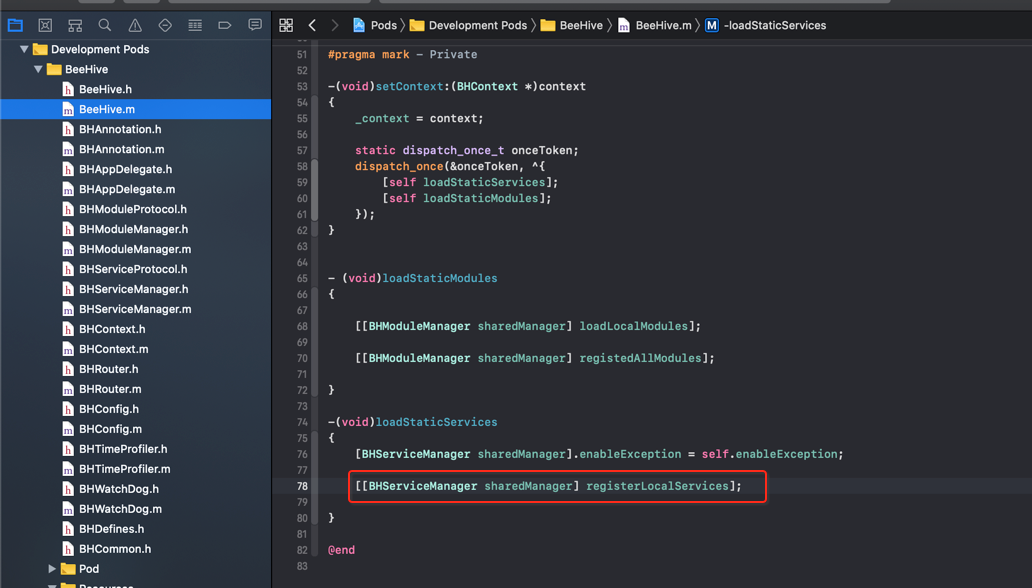The width and height of the screenshot is (1032, 588).
Task: Click the Pods breadcrumb in jump bar
Action: point(384,26)
